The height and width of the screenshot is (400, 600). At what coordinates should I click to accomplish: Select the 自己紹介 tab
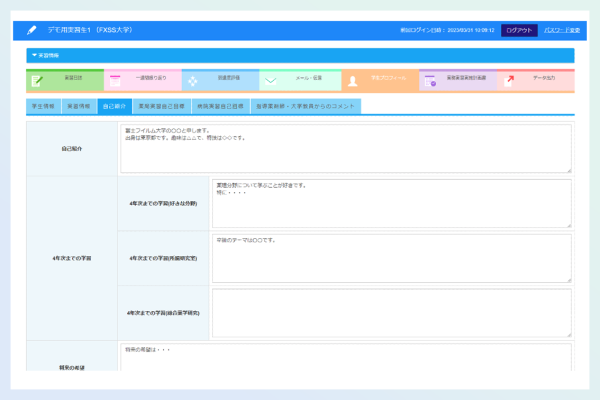(115, 105)
